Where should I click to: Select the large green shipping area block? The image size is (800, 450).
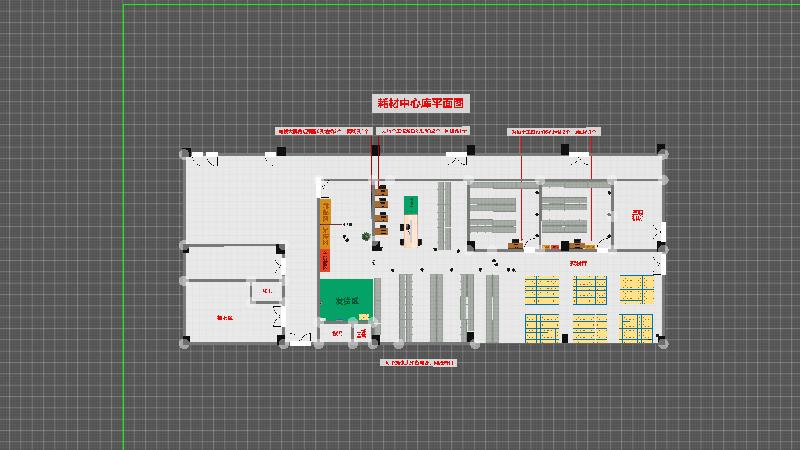point(346,299)
